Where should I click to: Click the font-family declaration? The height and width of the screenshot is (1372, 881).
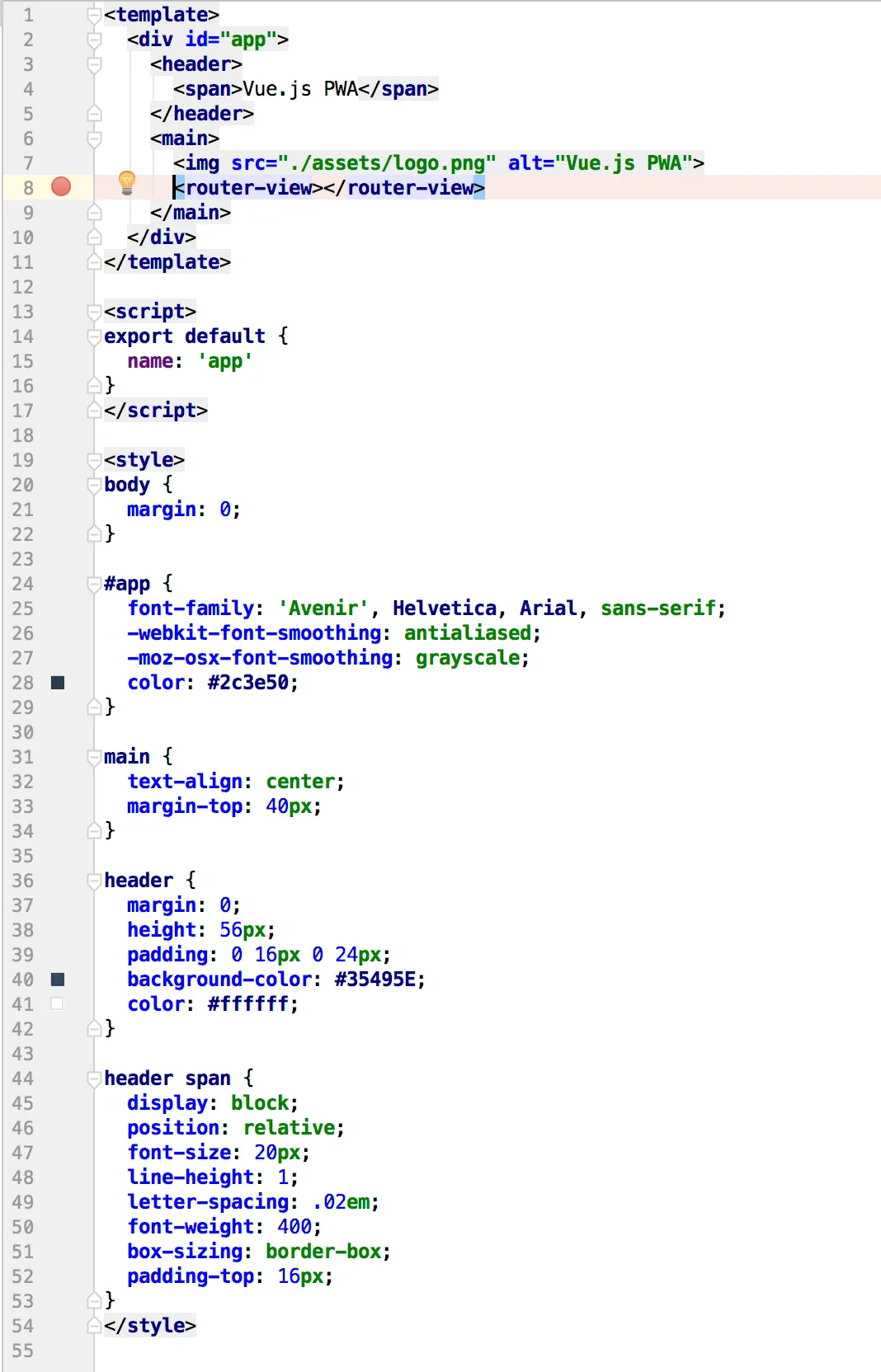(426, 608)
